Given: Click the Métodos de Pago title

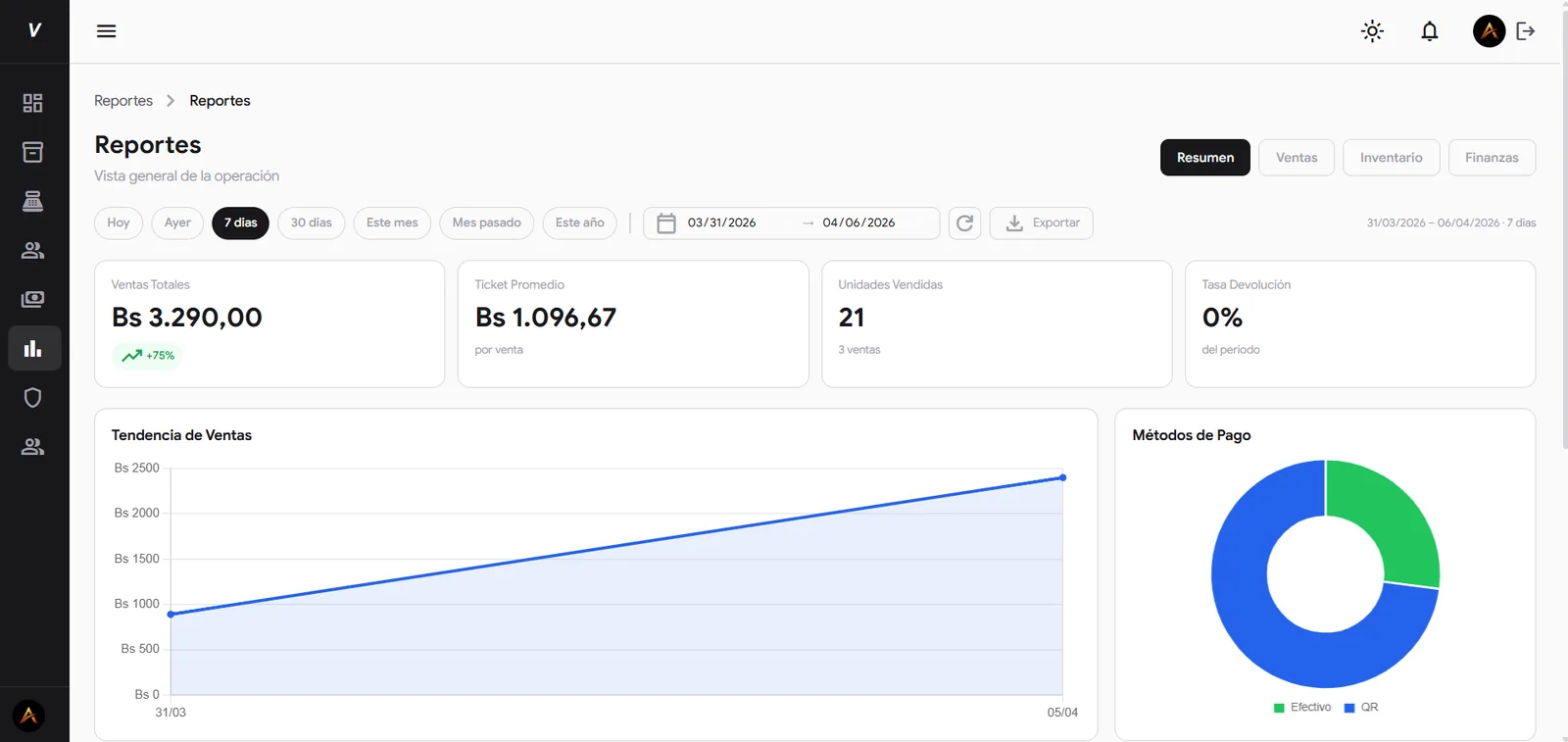Looking at the screenshot, I should [x=1192, y=435].
